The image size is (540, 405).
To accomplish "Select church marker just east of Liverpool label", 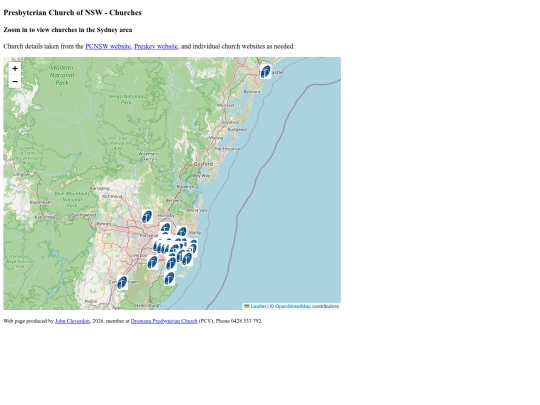I will point(153,262).
